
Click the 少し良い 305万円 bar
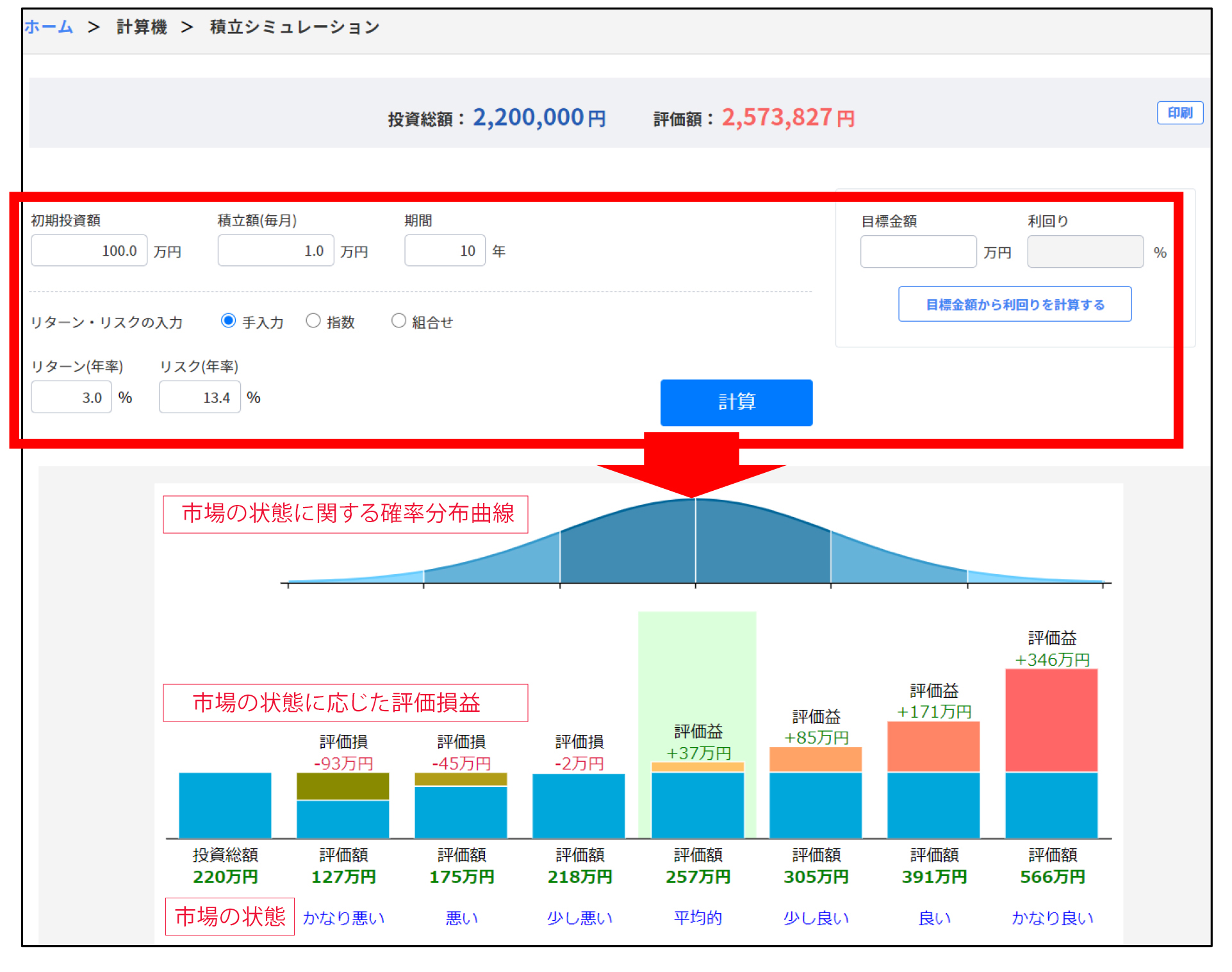(x=816, y=793)
